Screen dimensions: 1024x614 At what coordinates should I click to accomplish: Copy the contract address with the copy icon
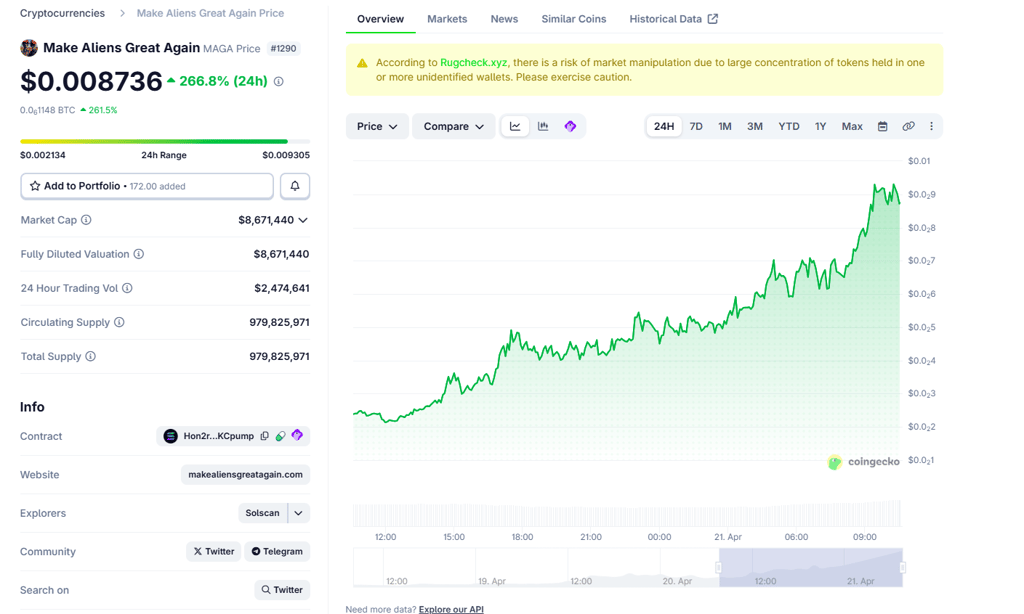264,436
